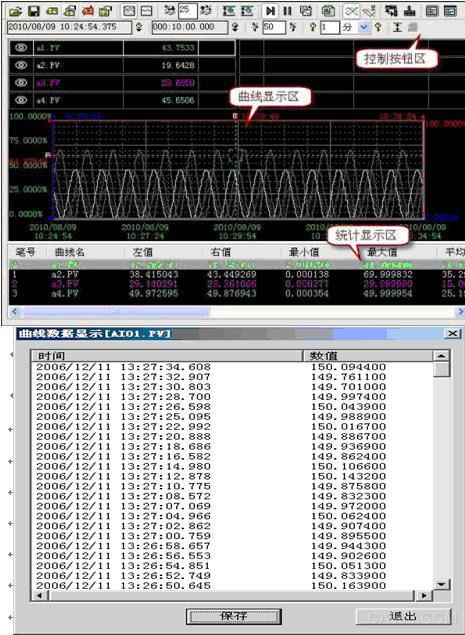Click the play/step forward toolbar button
Image resolution: width=465 pixels, height=635 pixels.
(x=271, y=11)
